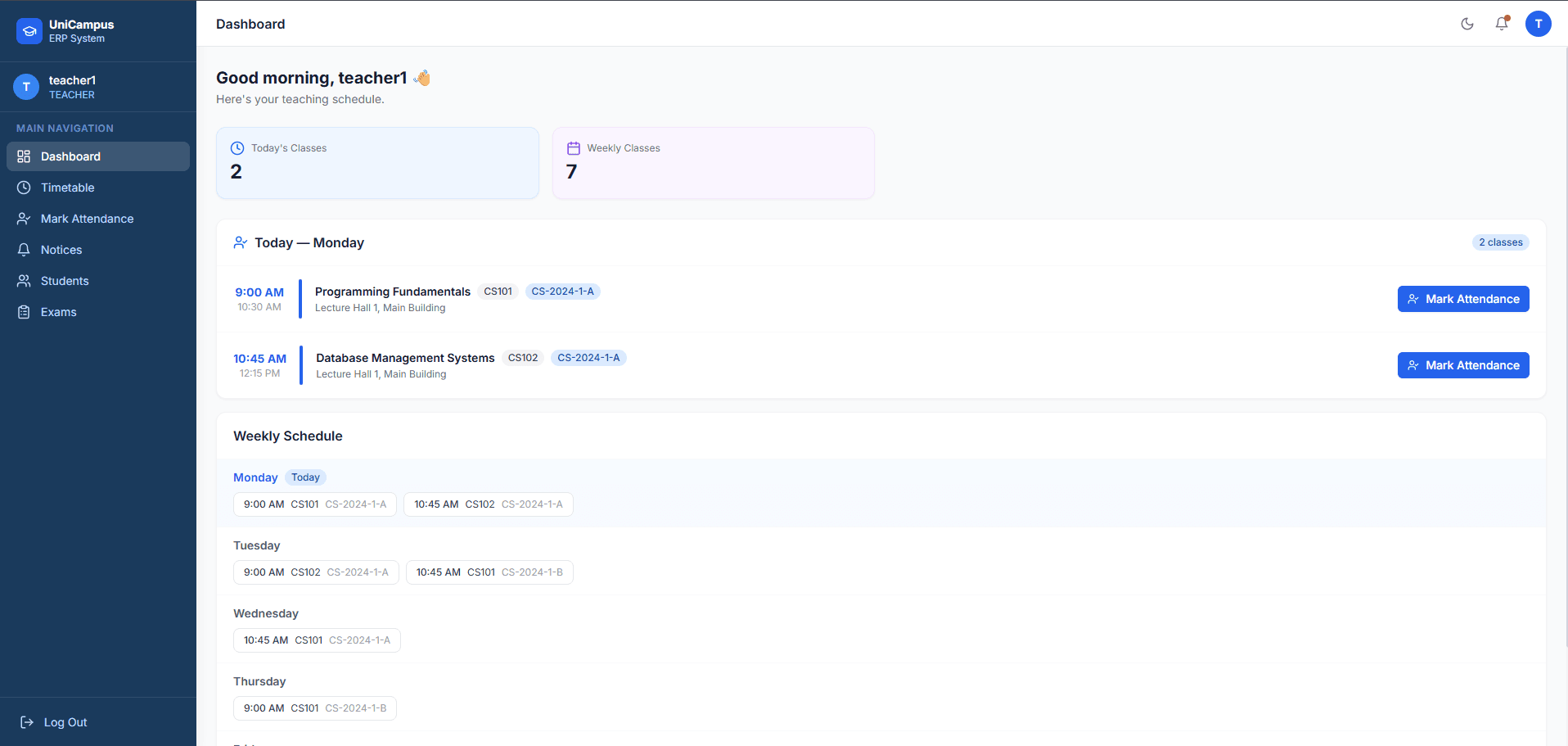Click the '2 classes' badge
The height and width of the screenshot is (746, 1568).
1501,242
